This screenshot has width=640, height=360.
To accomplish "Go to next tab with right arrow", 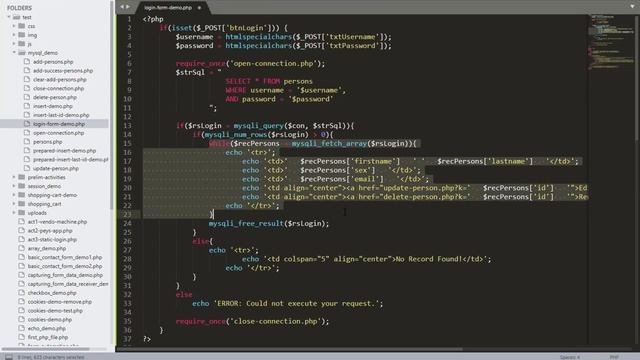I will coord(128,7).
